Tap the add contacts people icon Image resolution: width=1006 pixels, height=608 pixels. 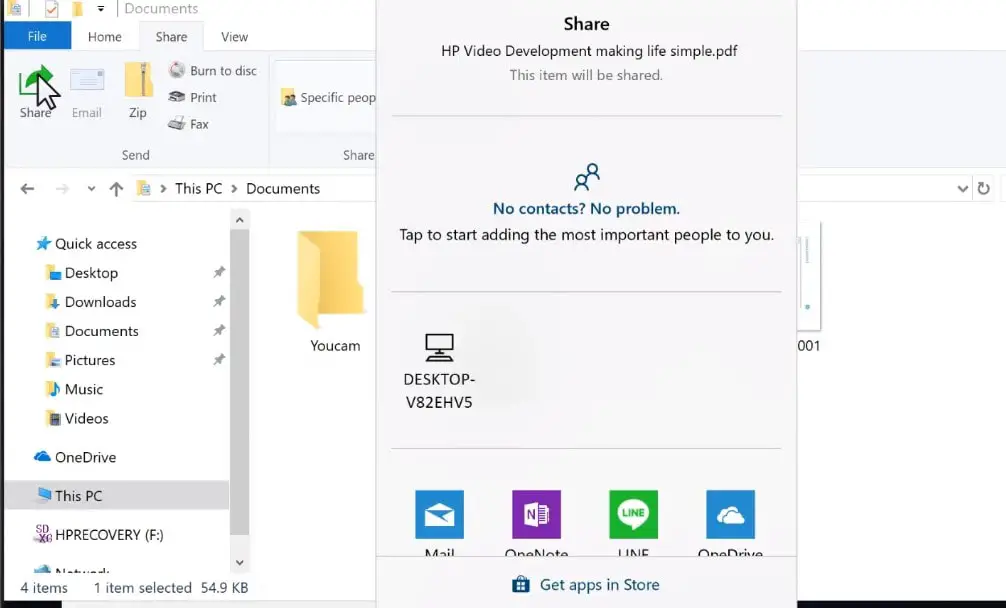pyautogui.click(x=586, y=177)
